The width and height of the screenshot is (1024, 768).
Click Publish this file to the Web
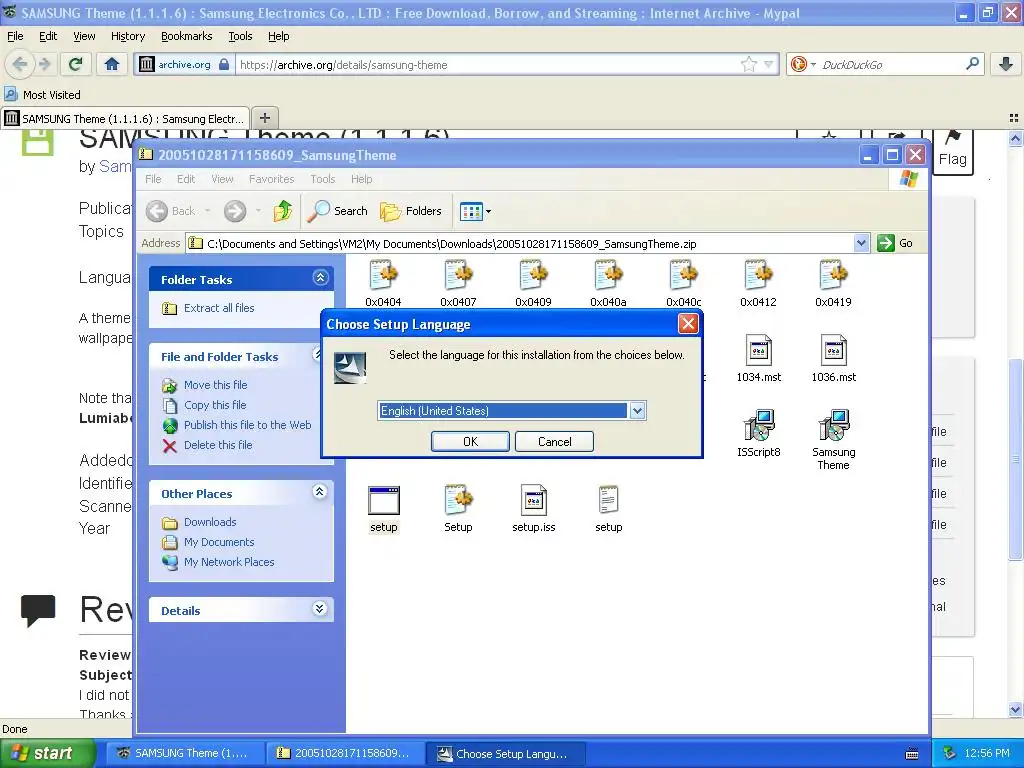(248, 424)
